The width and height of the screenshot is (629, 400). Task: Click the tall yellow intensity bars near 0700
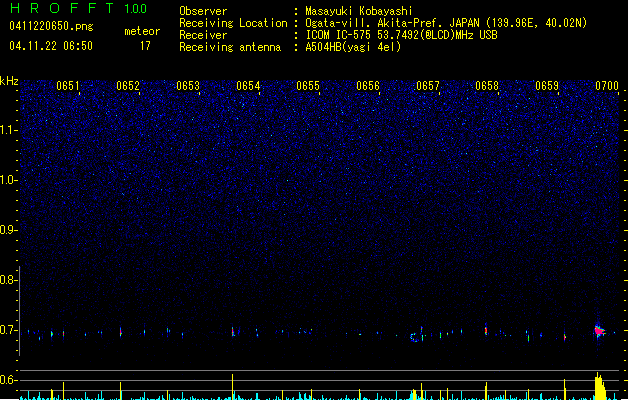click(x=600, y=386)
